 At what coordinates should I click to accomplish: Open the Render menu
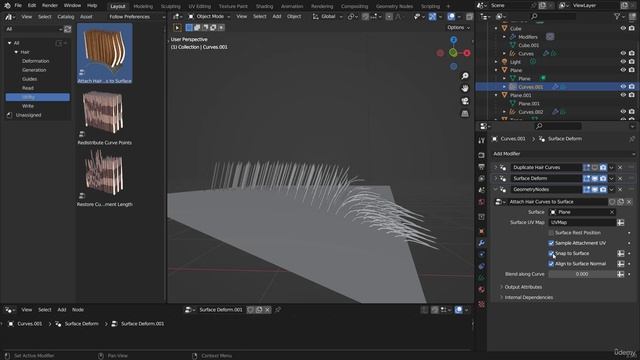click(x=50, y=6)
